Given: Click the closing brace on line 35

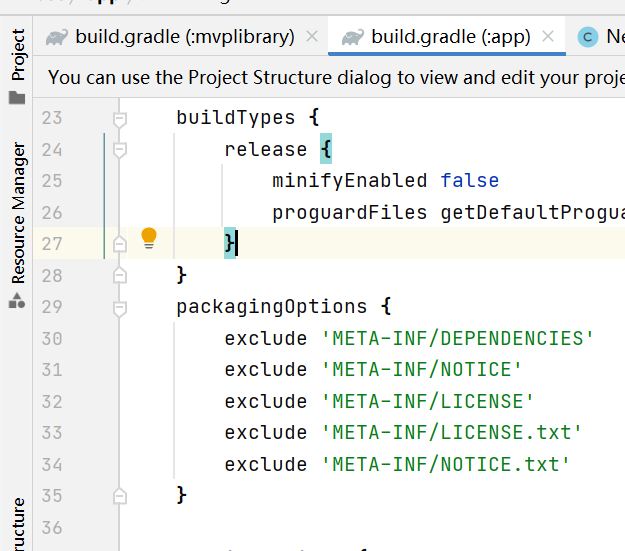Looking at the screenshot, I should point(181,495).
